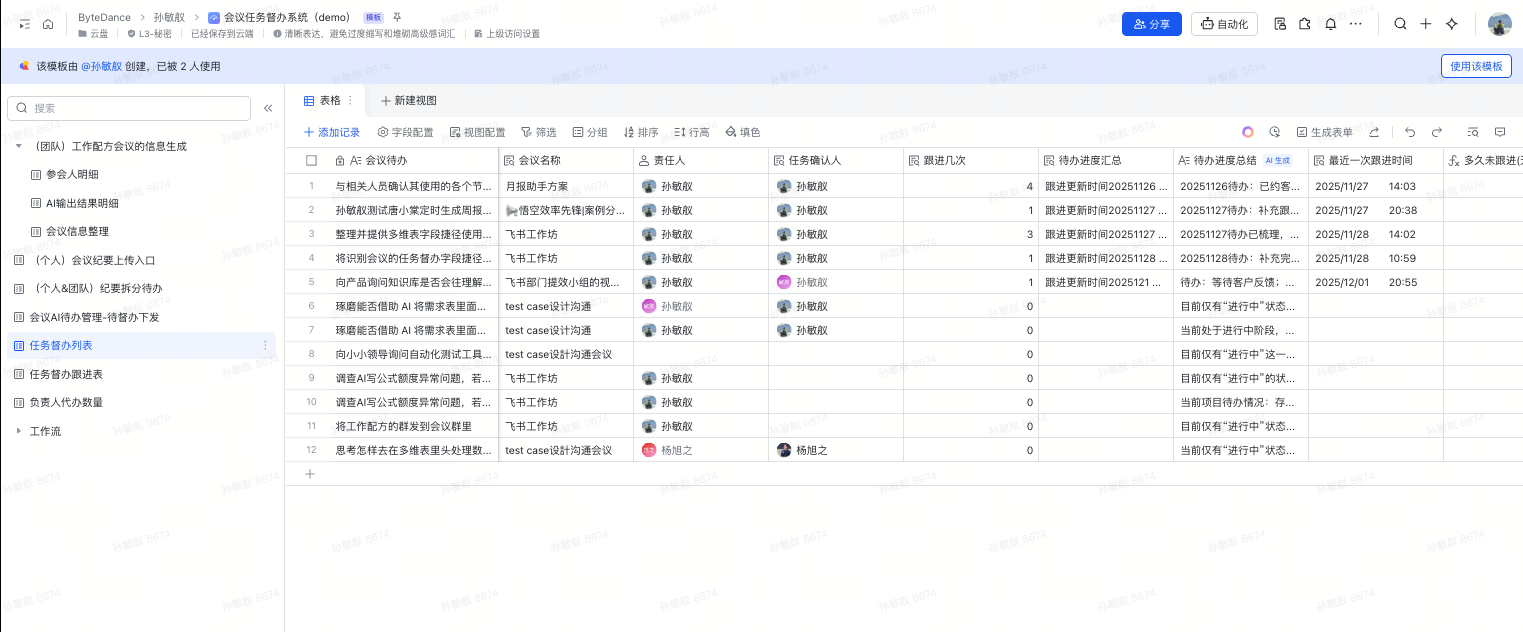Click the home icon in top bar

pos(48,24)
